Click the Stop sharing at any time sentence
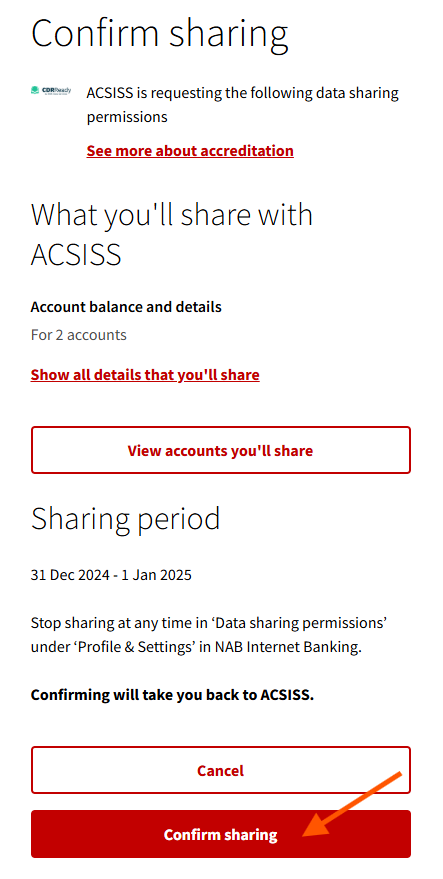 (x=210, y=635)
